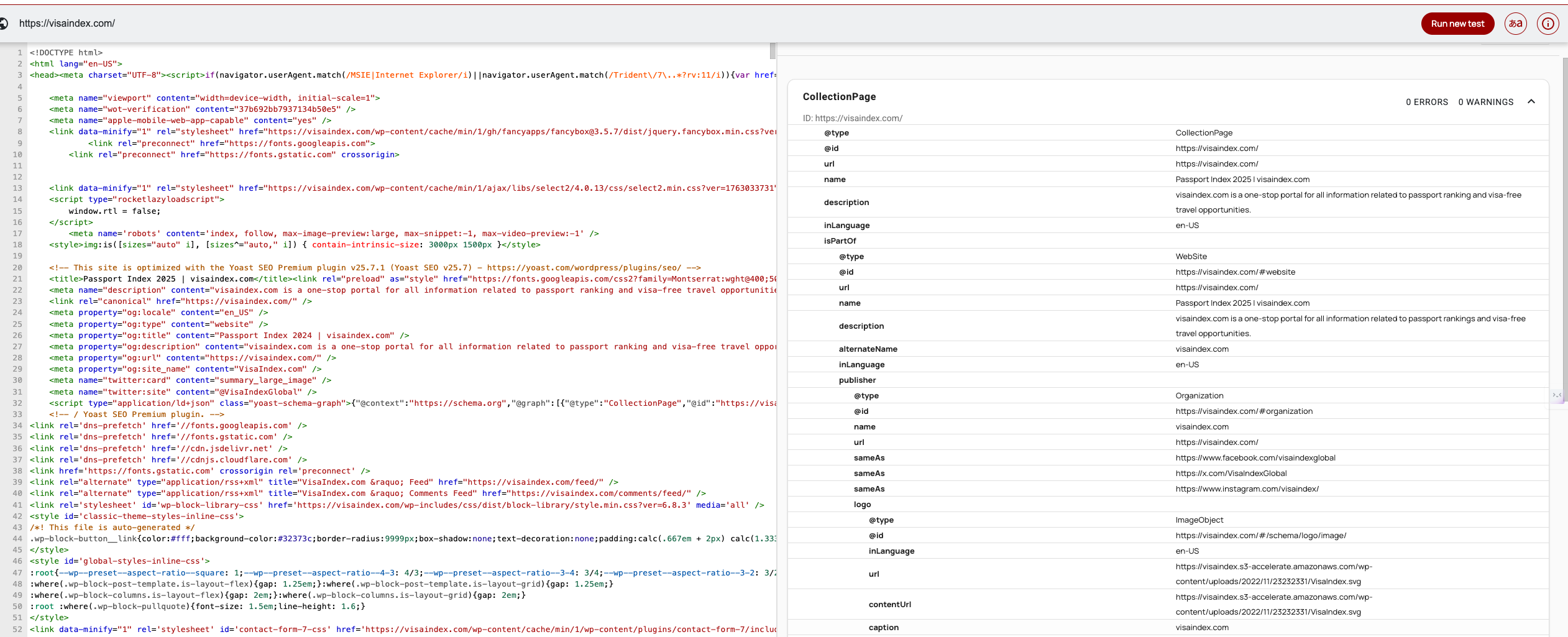Open the language selector icon

pyautogui.click(x=1515, y=23)
